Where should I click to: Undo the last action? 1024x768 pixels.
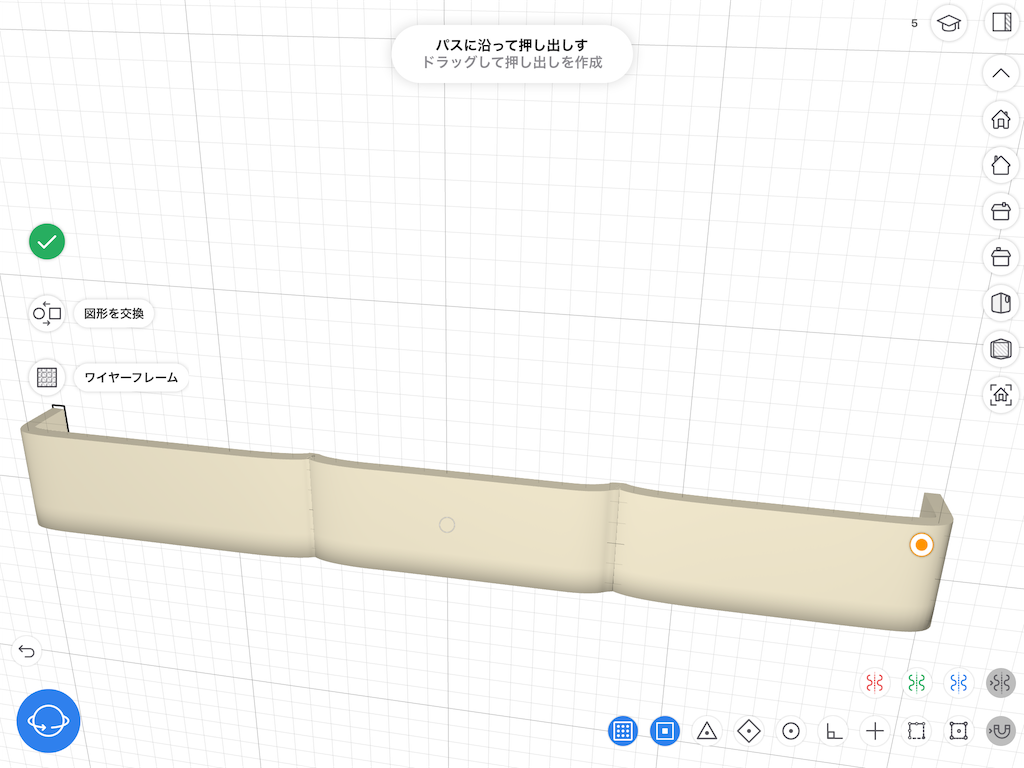(27, 651)
